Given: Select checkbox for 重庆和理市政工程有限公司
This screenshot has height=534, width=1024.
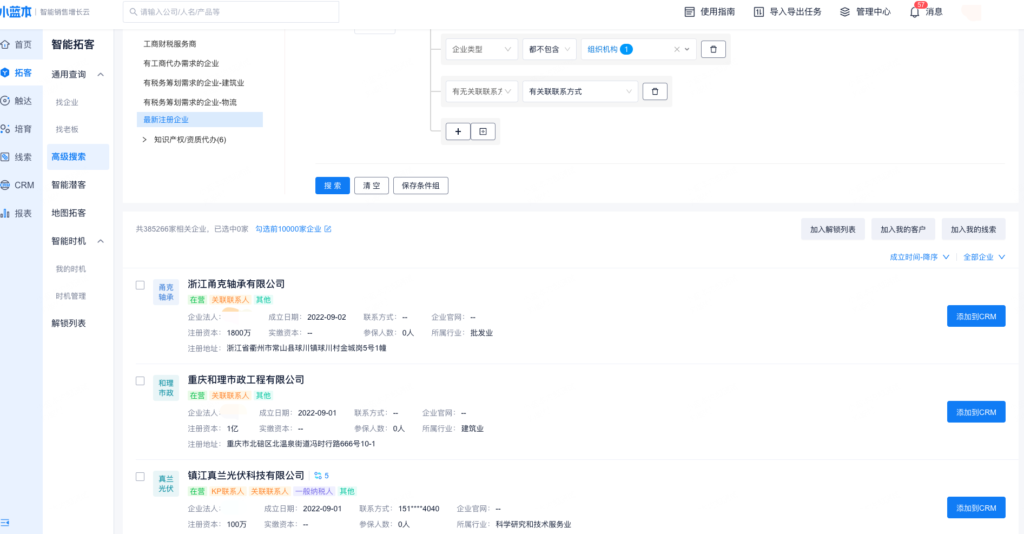Looking at the screenshot, I should tap(140, 381).
